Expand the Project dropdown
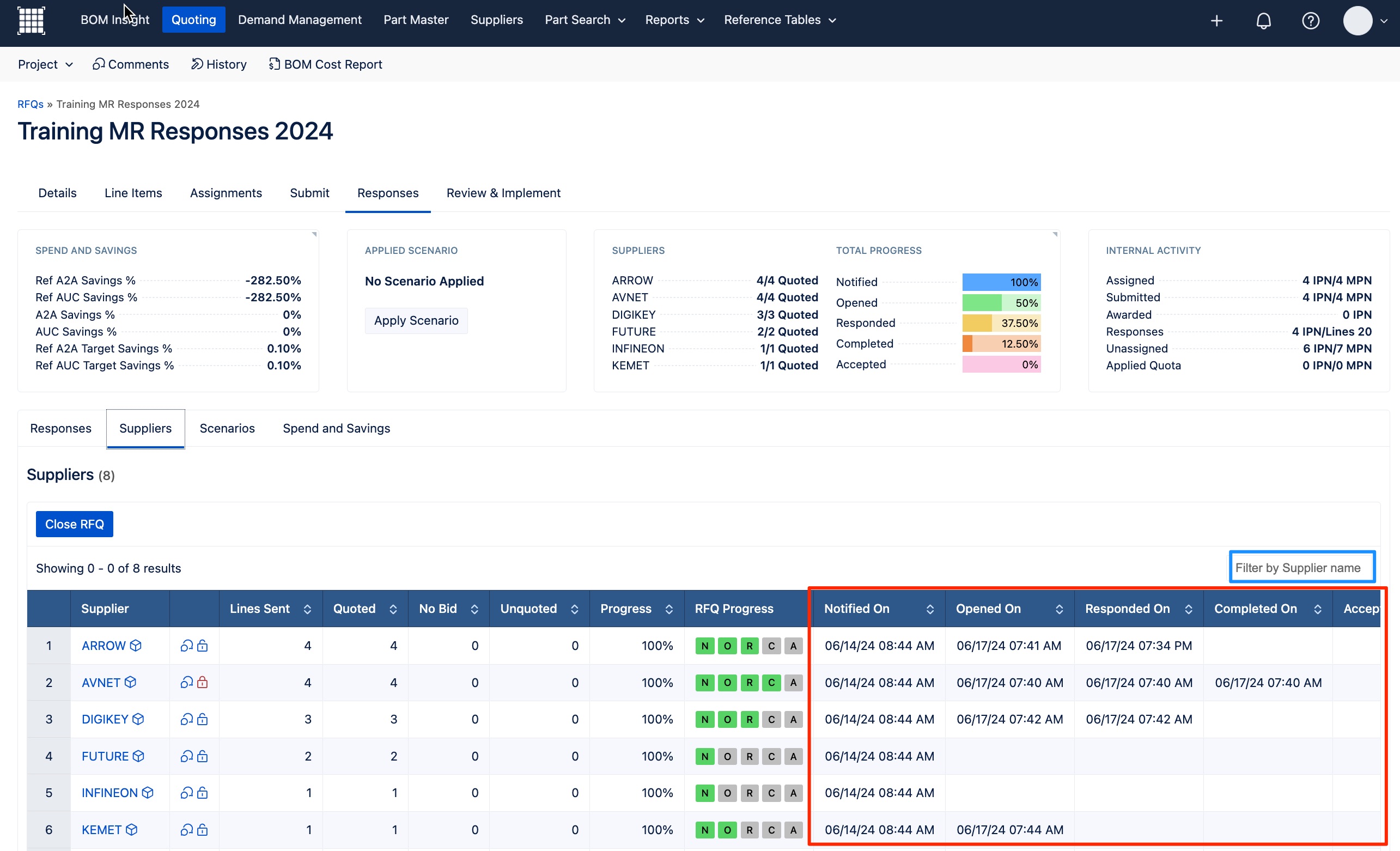The height and width of the screenshot is (851, 1400). 45,64
